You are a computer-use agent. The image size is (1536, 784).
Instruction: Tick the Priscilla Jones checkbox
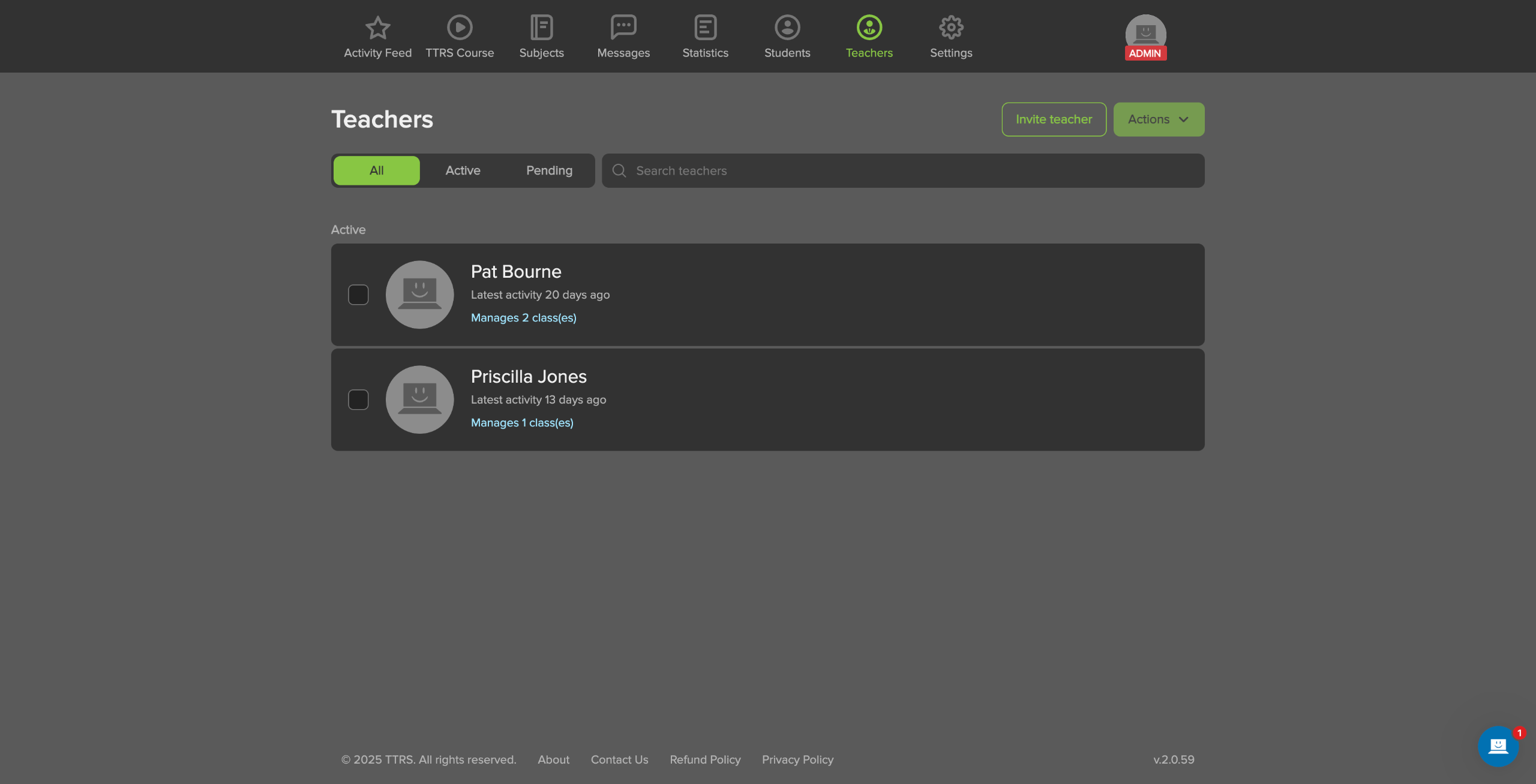358,399
